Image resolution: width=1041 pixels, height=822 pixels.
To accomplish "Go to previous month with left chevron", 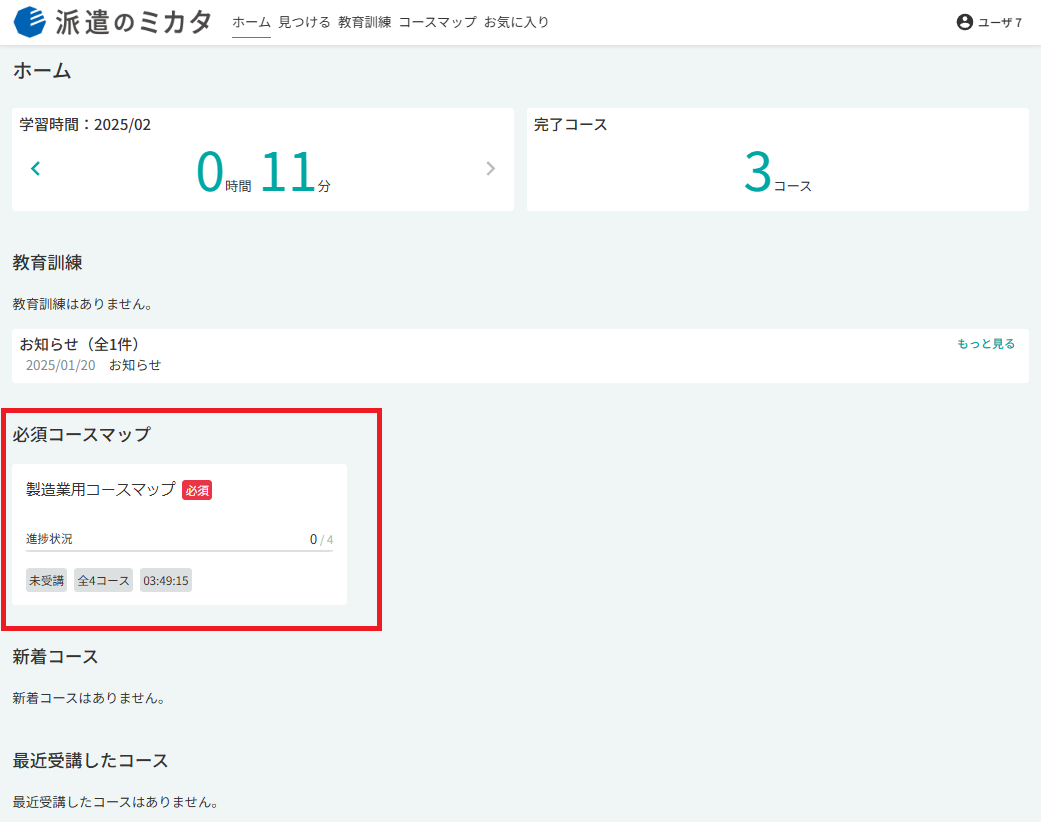I will 36,169.
